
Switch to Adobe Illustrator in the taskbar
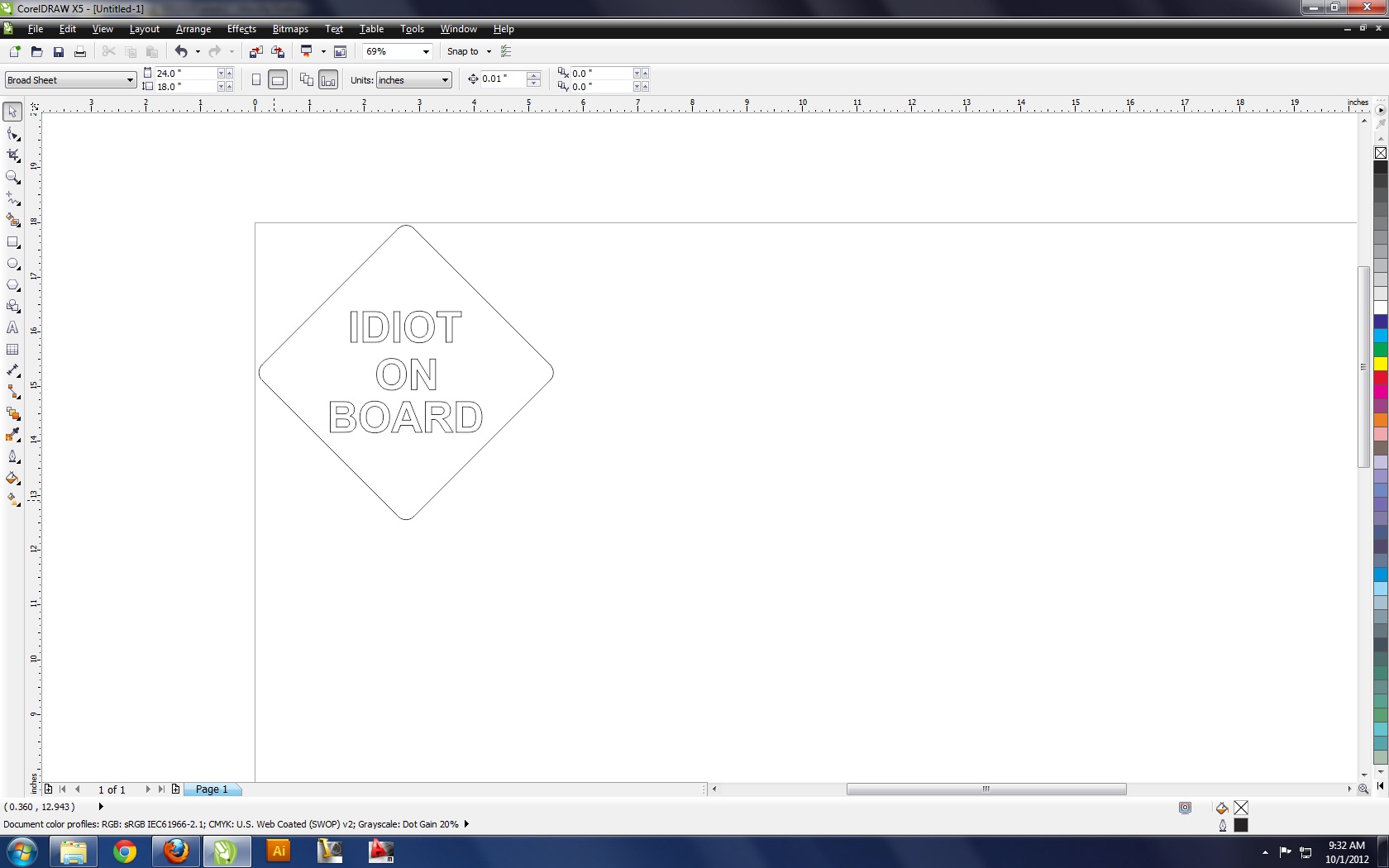[x=279, y=851]
